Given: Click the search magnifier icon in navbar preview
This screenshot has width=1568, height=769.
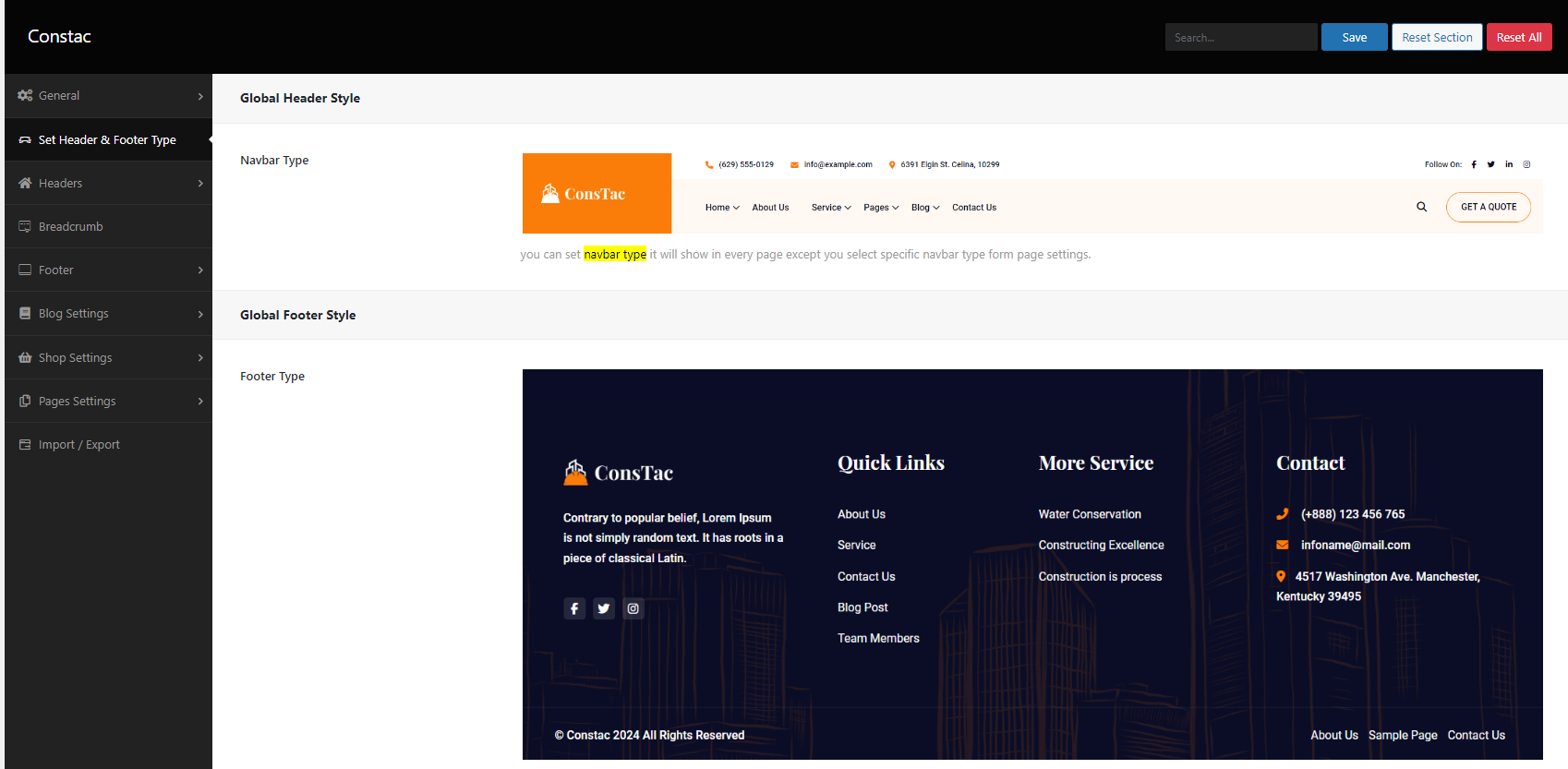Looking at the screenshot, I should 1421,207.
